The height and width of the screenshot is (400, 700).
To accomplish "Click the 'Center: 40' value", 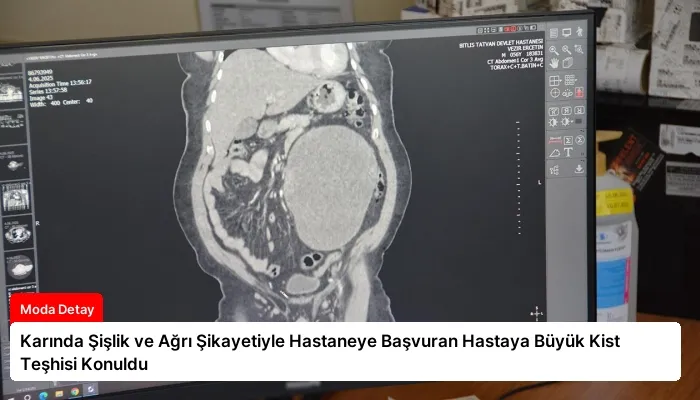I will (x=78, y=102).
